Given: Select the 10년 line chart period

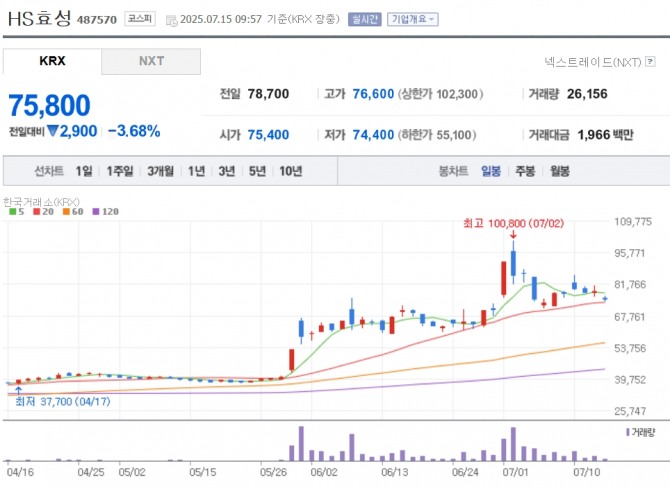Looking at the screenshot, I should click(291, 171).
